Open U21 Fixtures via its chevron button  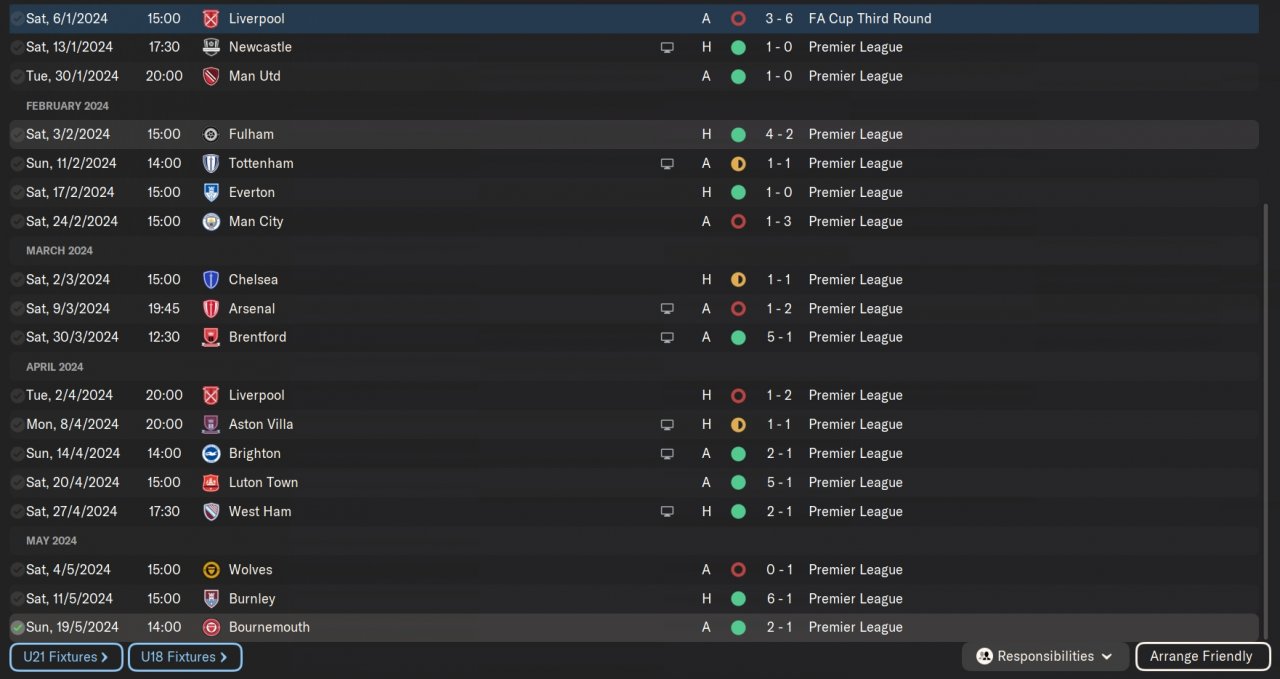pyautogui.click(x=66, y=657)
